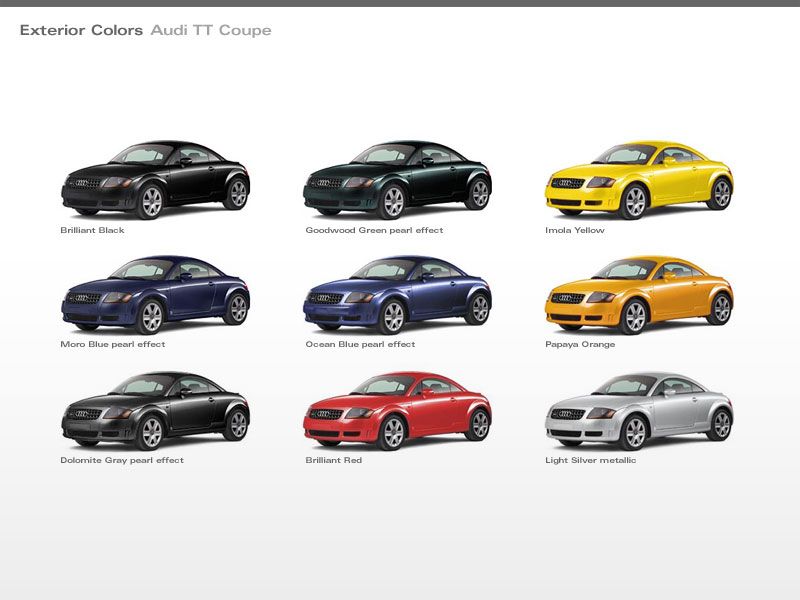
Task: Click the "Goodwood Green pearl effect" label
Action: pos(374,230)
